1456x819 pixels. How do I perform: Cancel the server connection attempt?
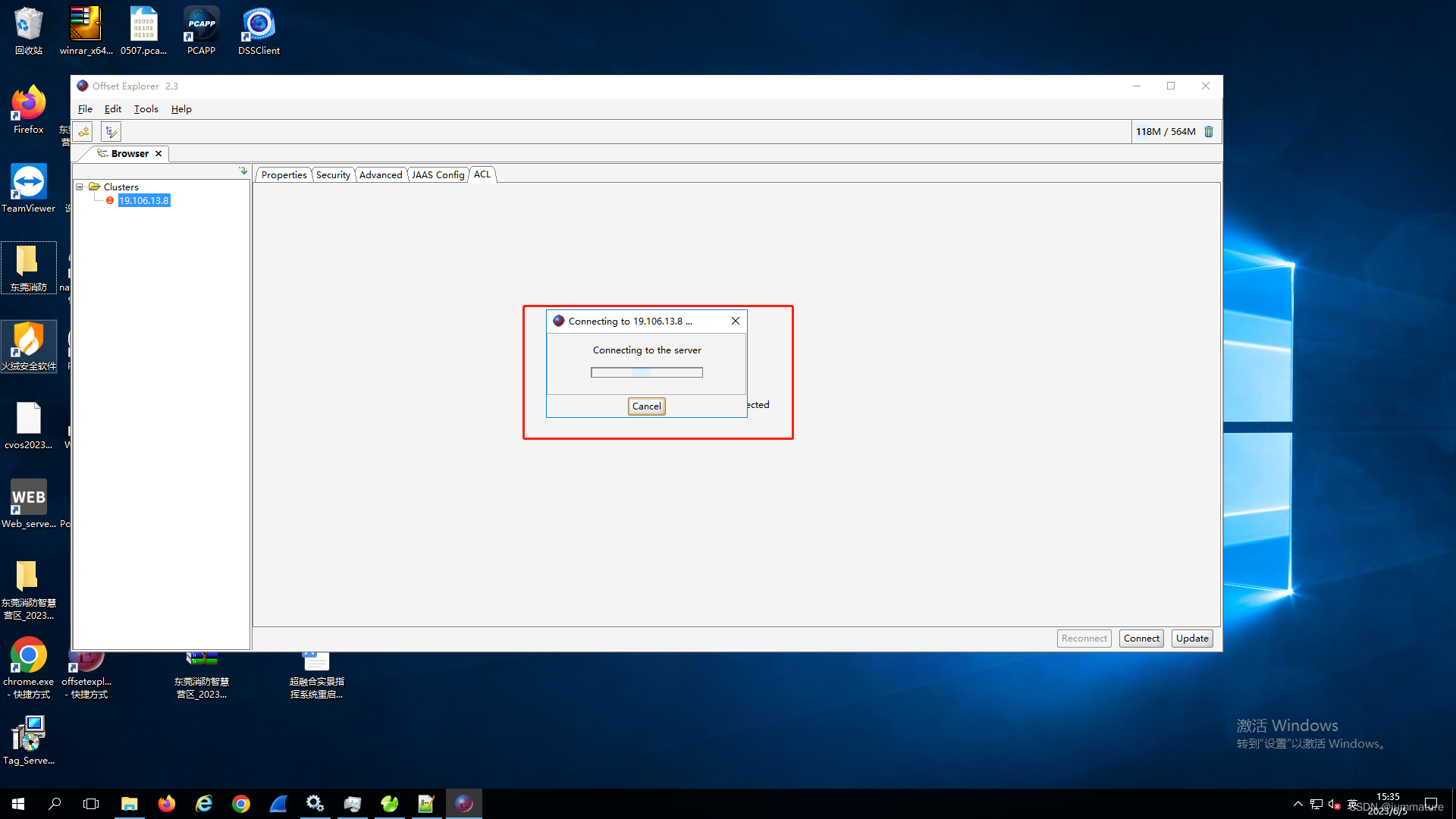(647, 406)
